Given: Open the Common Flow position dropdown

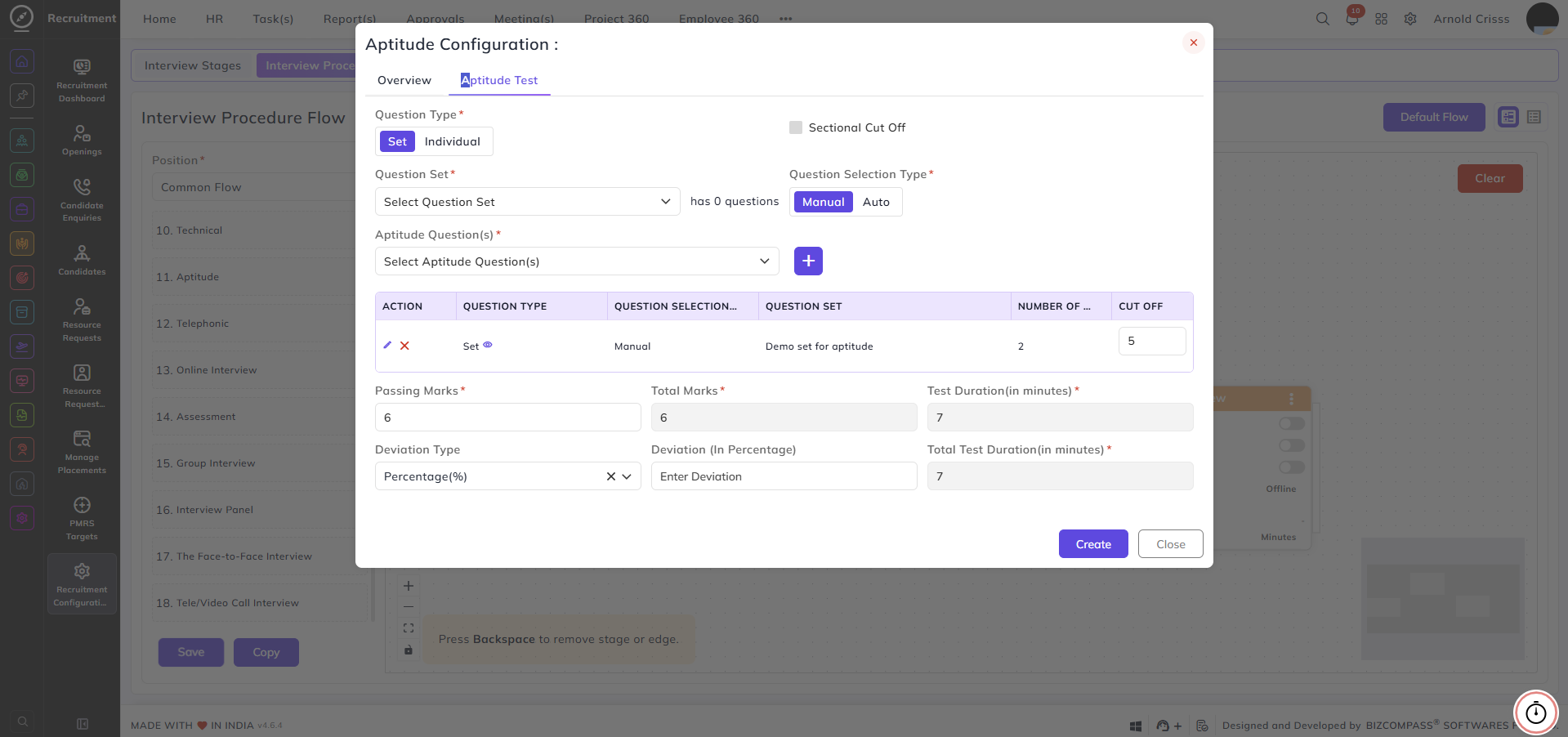Looking at the screenshot, I should coord(253,187).
